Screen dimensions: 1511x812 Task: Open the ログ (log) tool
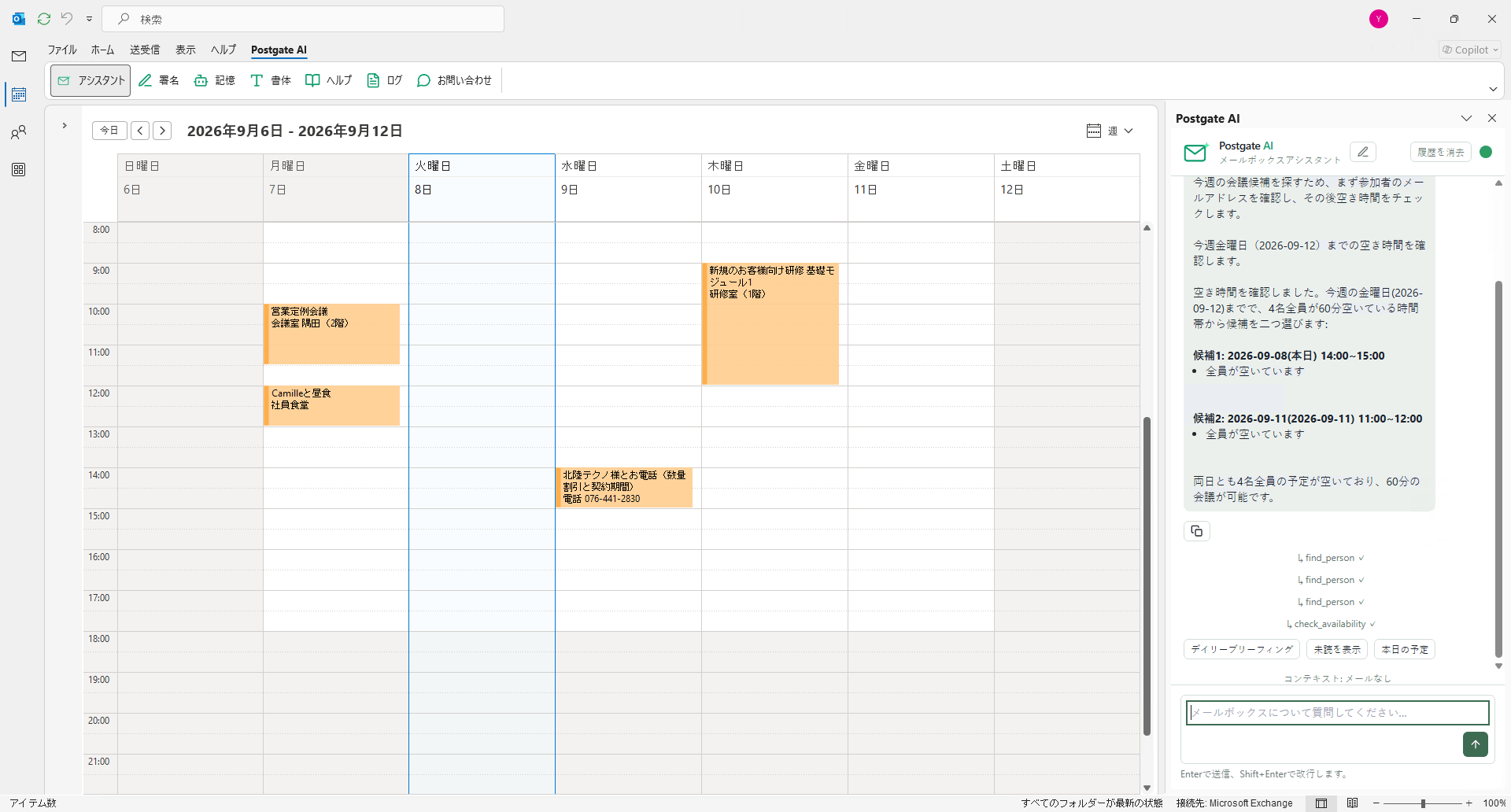coord(385,80)
